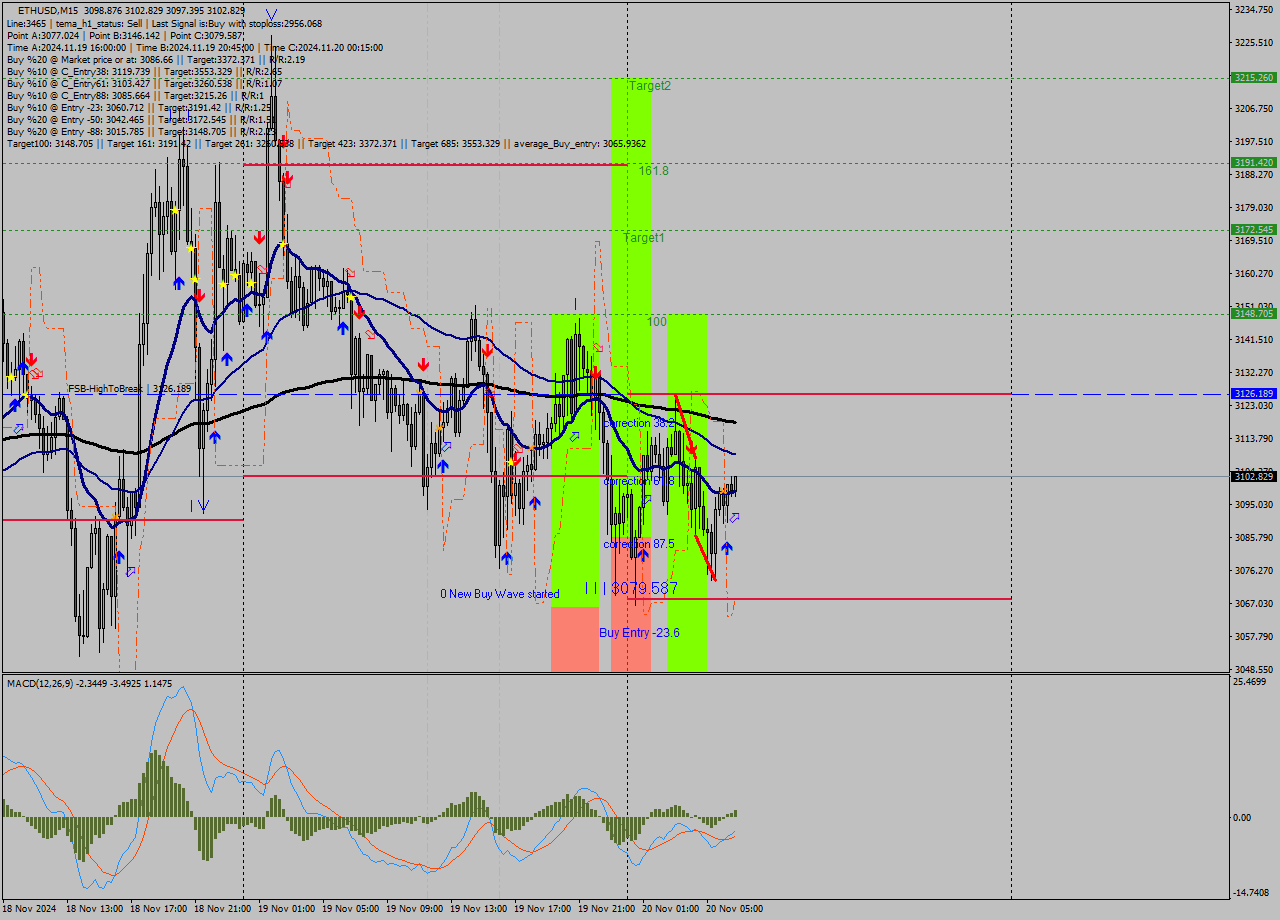
Task: Click the 3234.750 price scale value
Action: 1254,9
